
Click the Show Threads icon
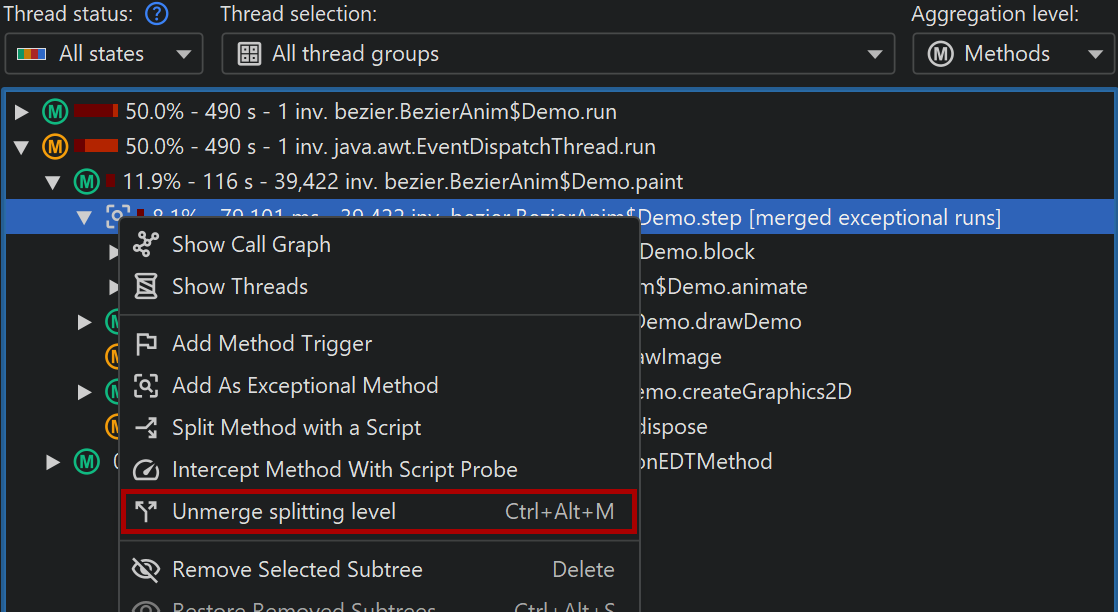(146, 286)
